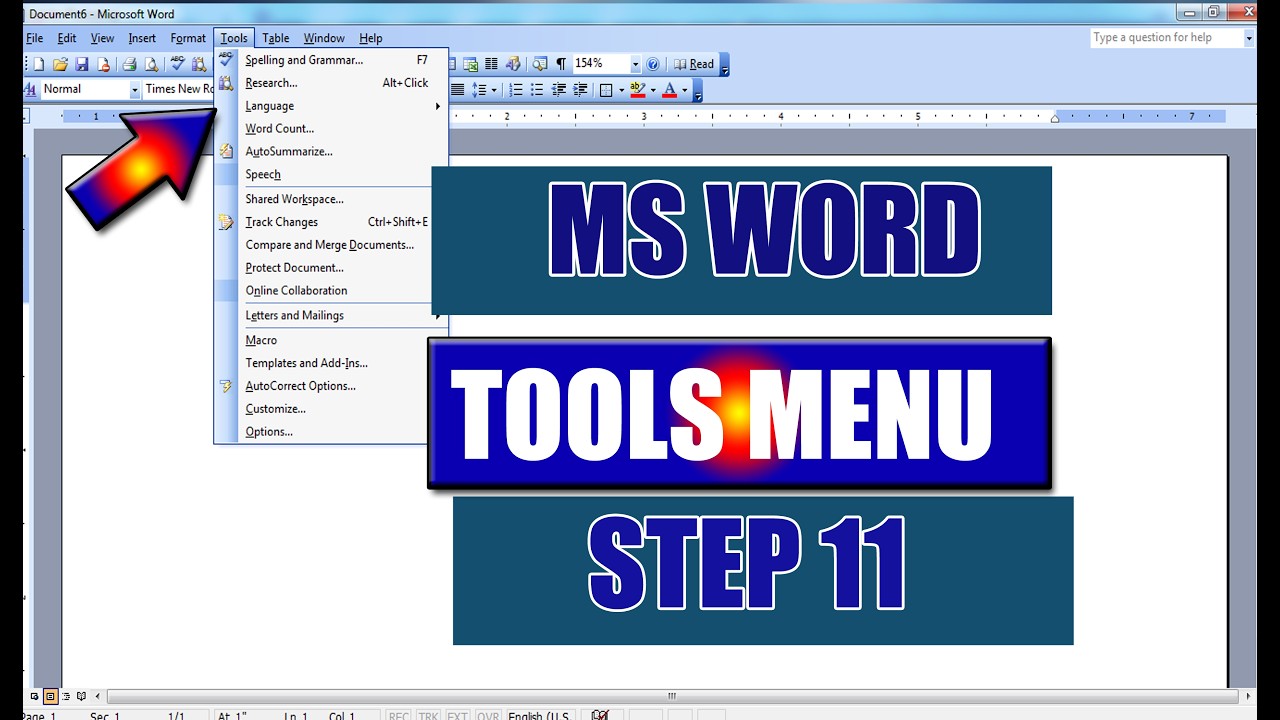Select Word Count menu entry
The image size is (1280, 720).
pyautogui.click(x=331, y=129)
